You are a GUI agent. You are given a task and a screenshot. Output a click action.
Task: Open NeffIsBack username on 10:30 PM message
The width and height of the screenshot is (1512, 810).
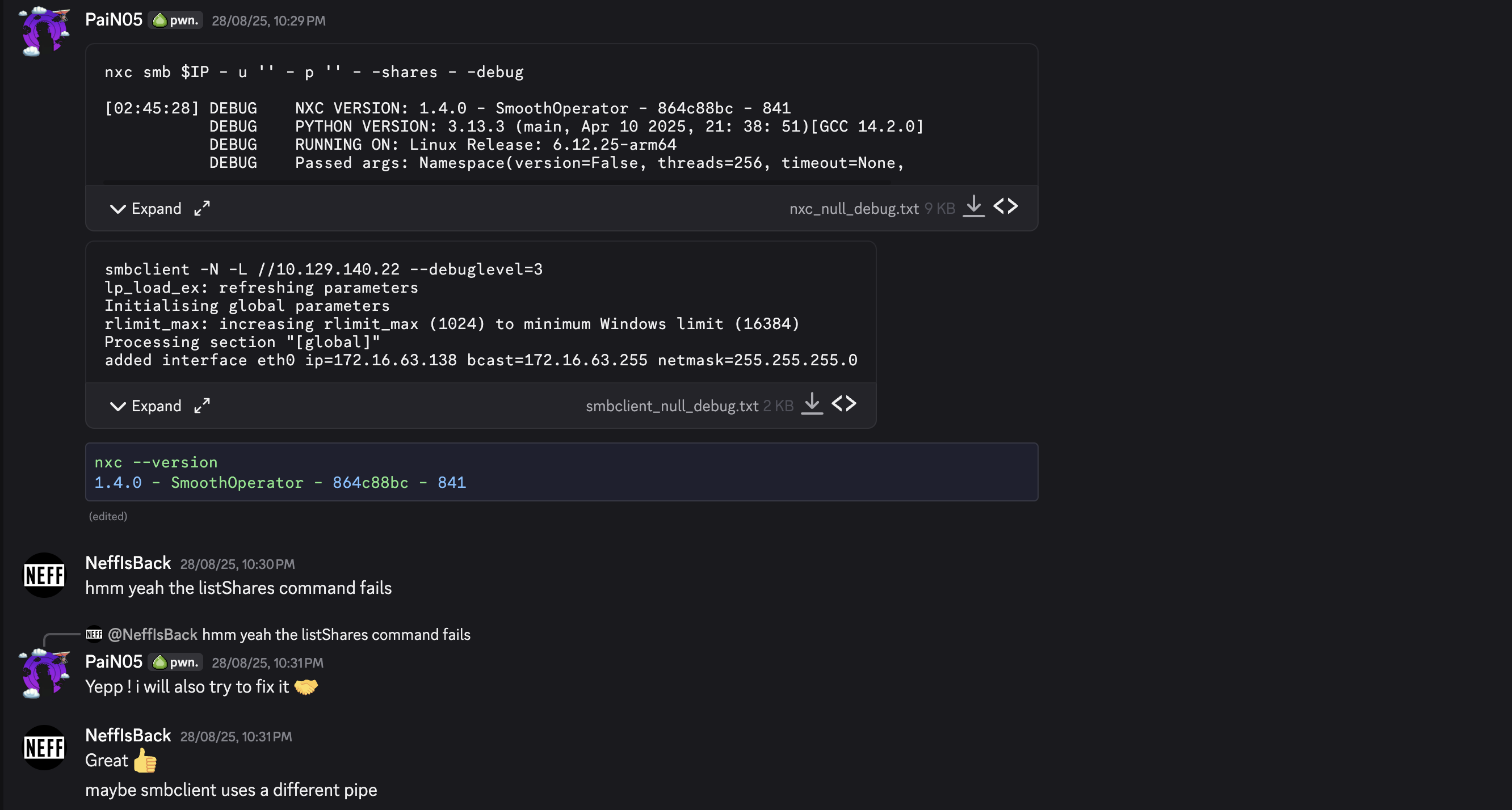(x=128, y=563)
